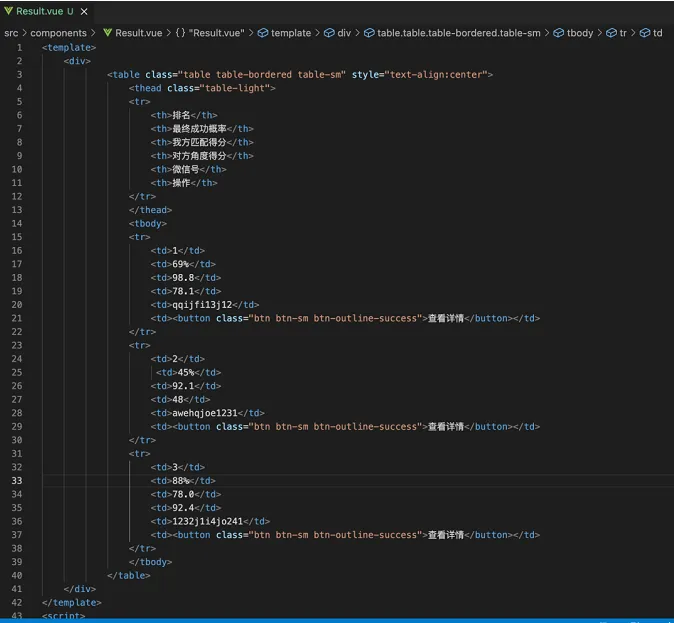Click the <td>88%</td> line
The image size is (674, 623).
coord(183,481)
